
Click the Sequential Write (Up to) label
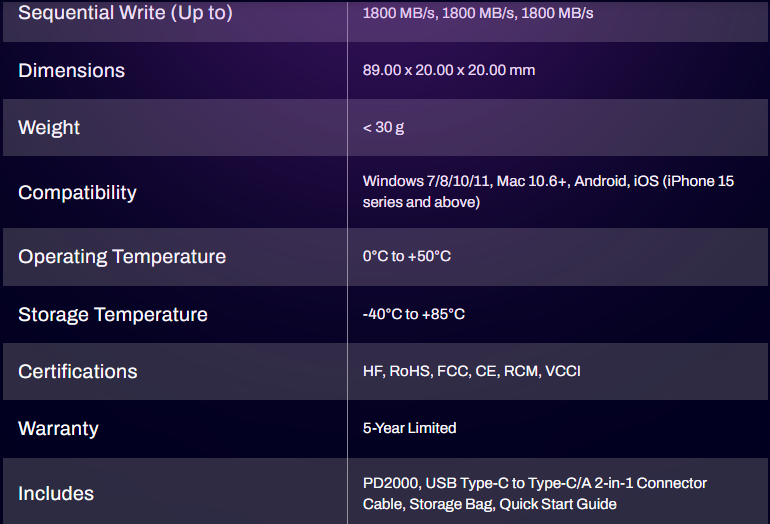125,13
